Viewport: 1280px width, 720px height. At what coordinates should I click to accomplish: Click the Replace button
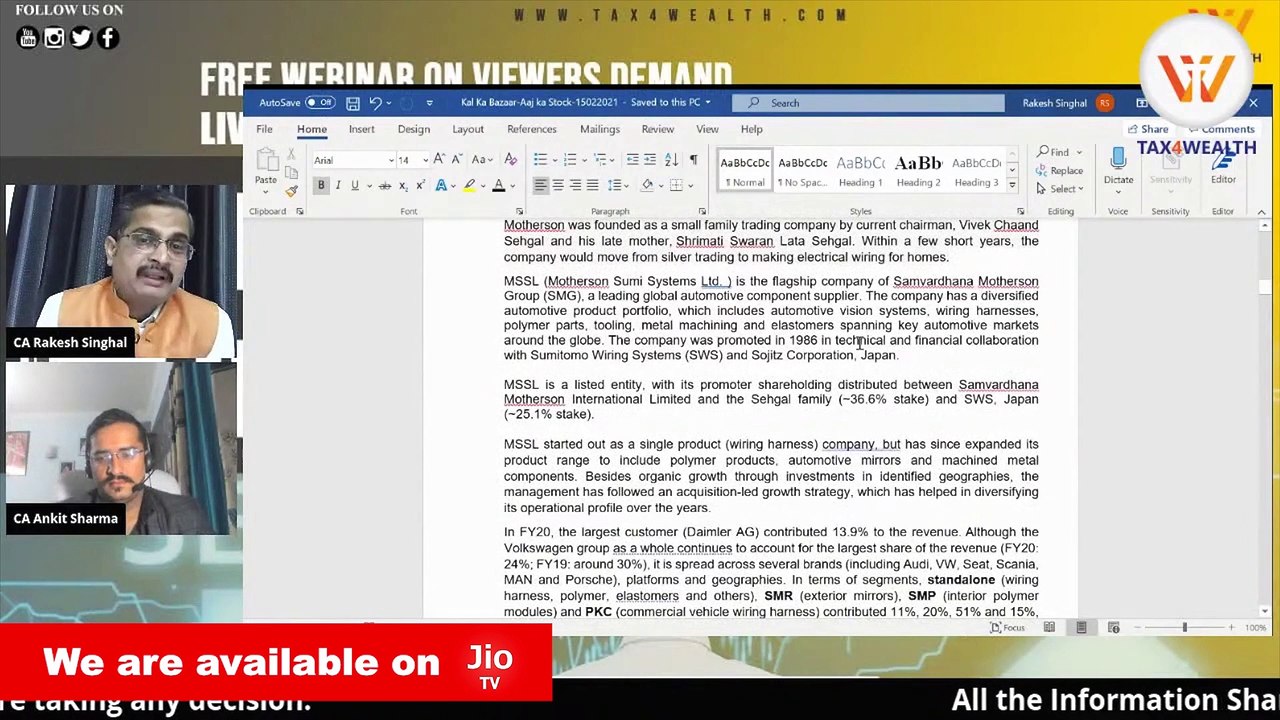1061,171
